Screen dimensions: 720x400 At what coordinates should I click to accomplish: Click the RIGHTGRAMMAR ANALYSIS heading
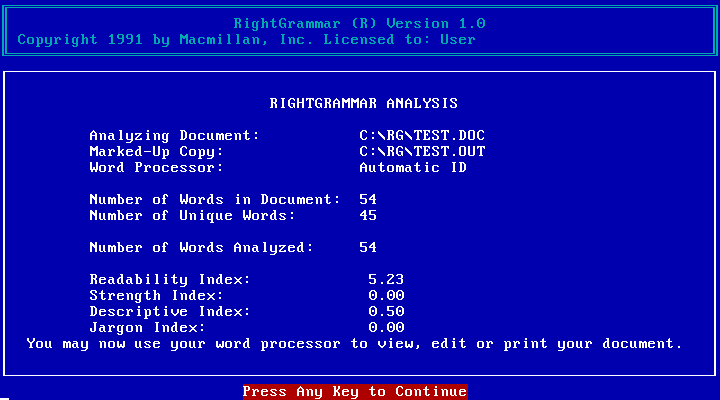(364, 103)
